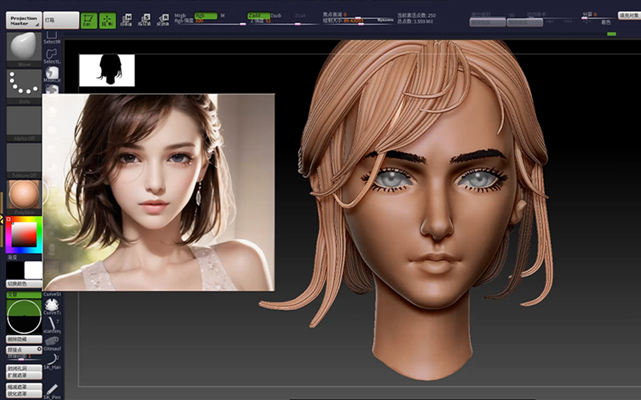
Task: Click the green button above the circle preview
Action: (24, 294)
